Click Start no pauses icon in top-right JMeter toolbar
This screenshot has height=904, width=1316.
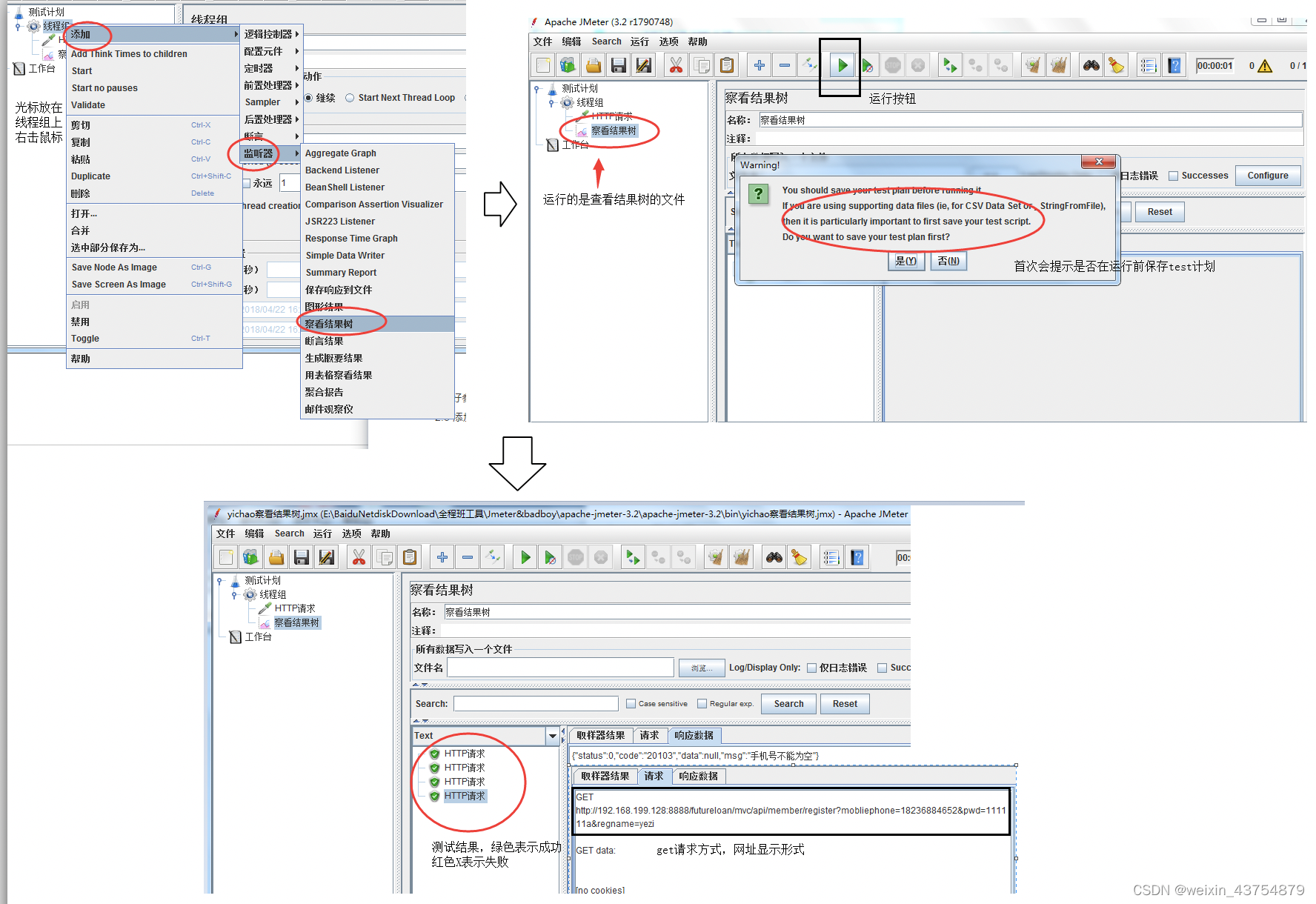click(868, 65)
